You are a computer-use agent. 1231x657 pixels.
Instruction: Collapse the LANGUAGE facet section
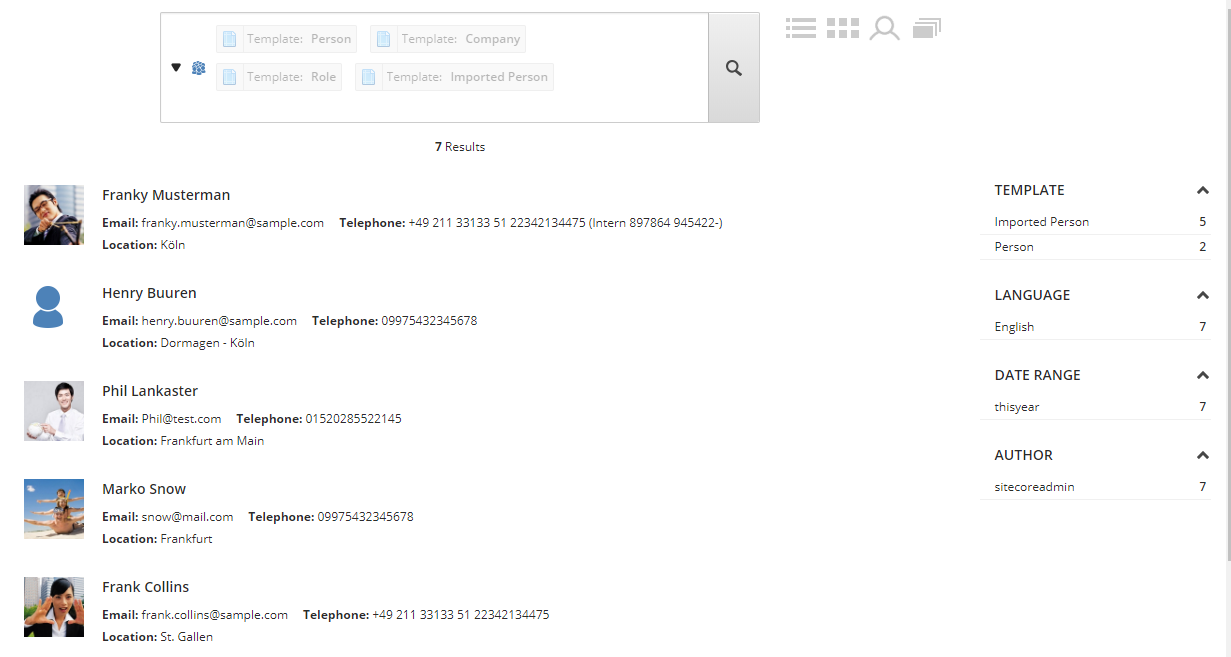click(1202, 295)
